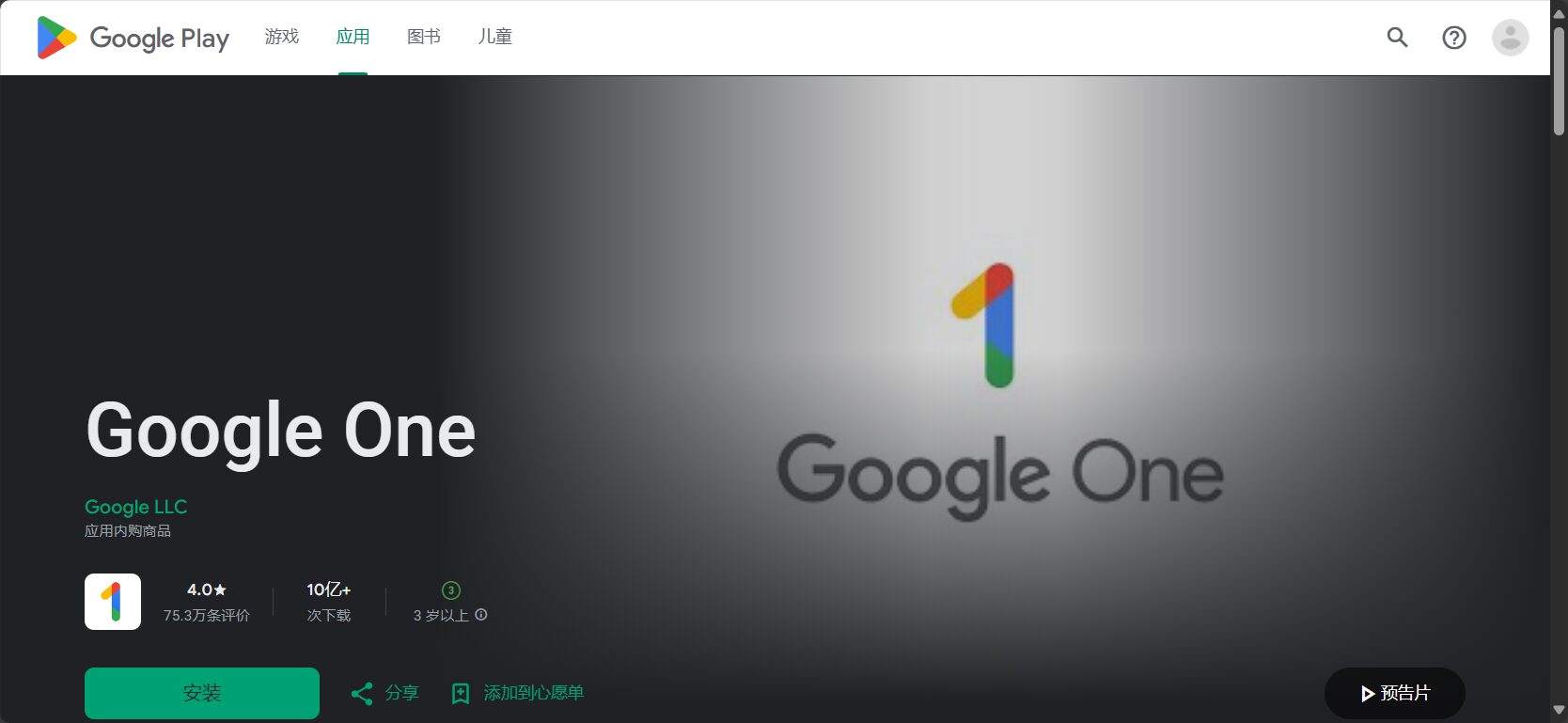
Task: Click the green 安装 button
Action: (202, 693)
